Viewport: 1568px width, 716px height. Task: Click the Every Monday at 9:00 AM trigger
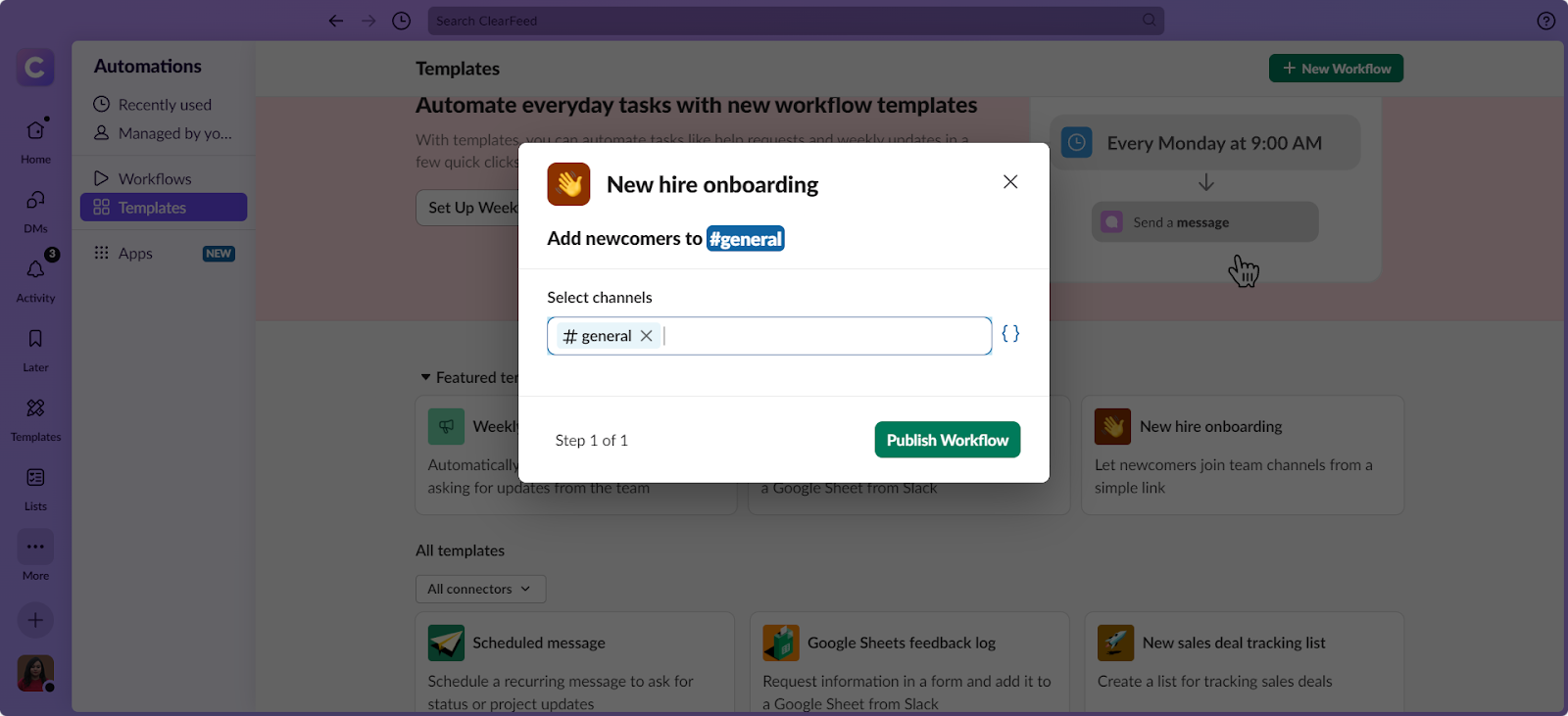1204,143
